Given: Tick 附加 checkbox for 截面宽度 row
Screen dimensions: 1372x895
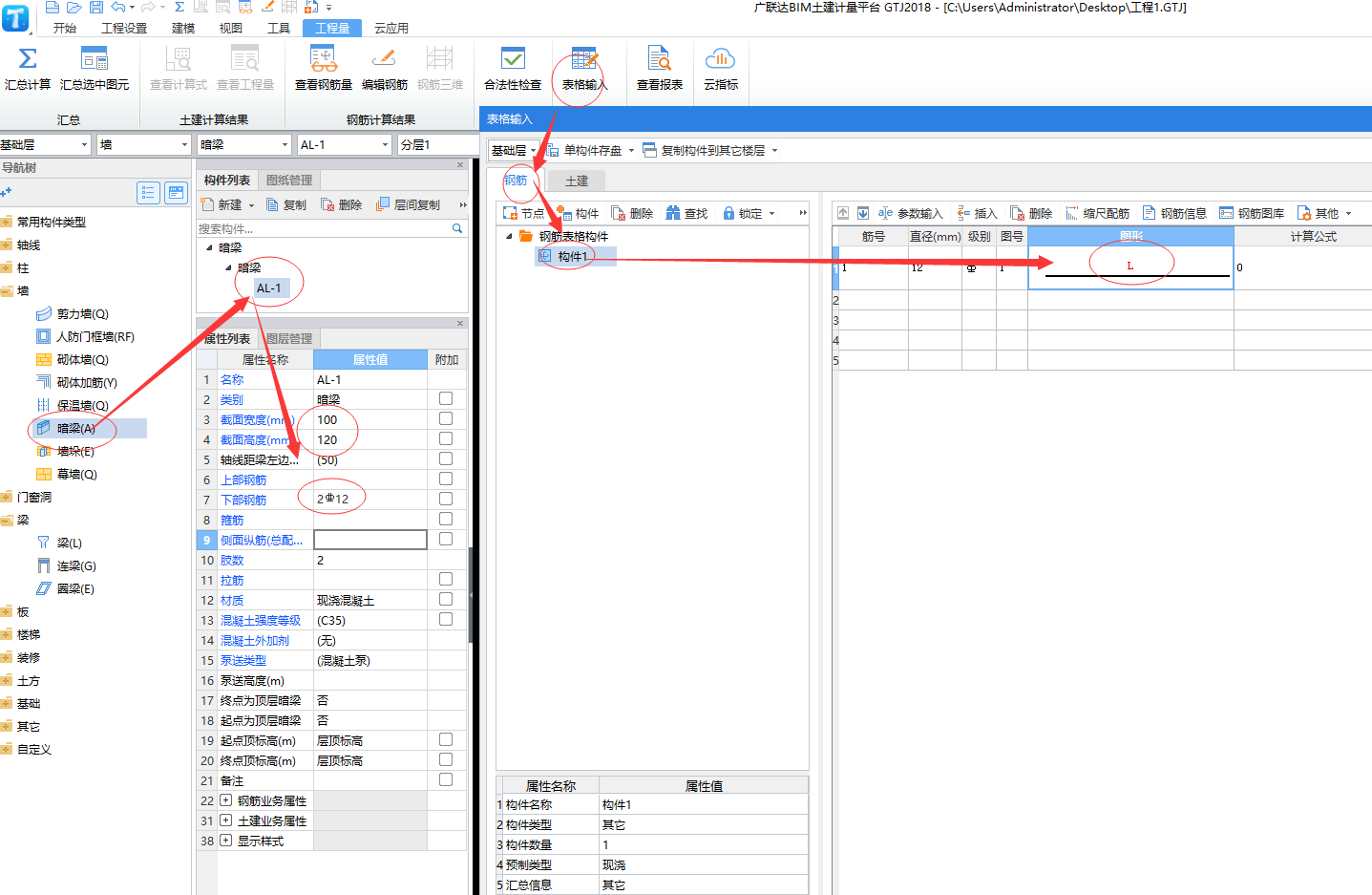Looking at the screenshot, I should 446,418.
